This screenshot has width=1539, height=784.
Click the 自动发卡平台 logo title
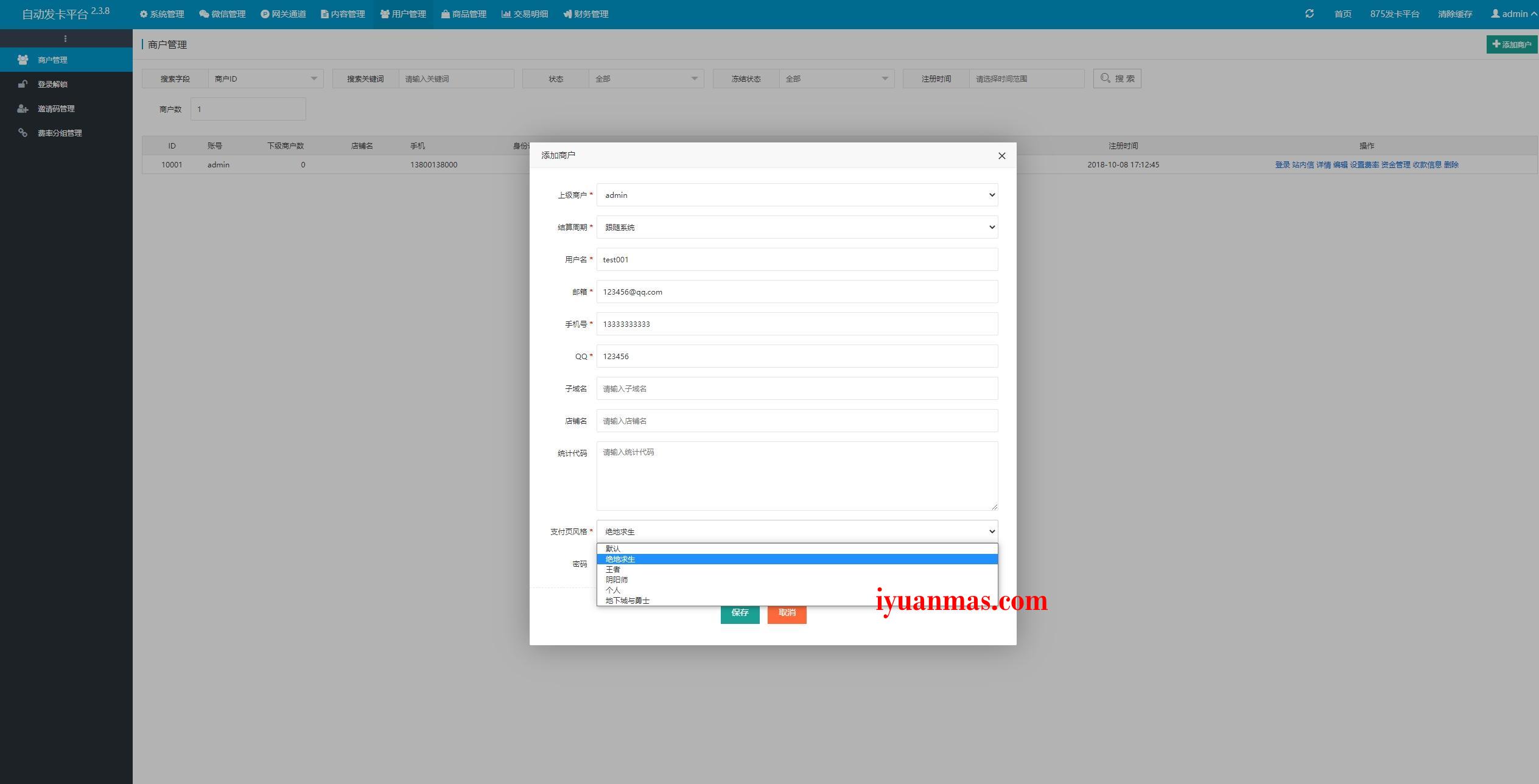click(66, 13)
